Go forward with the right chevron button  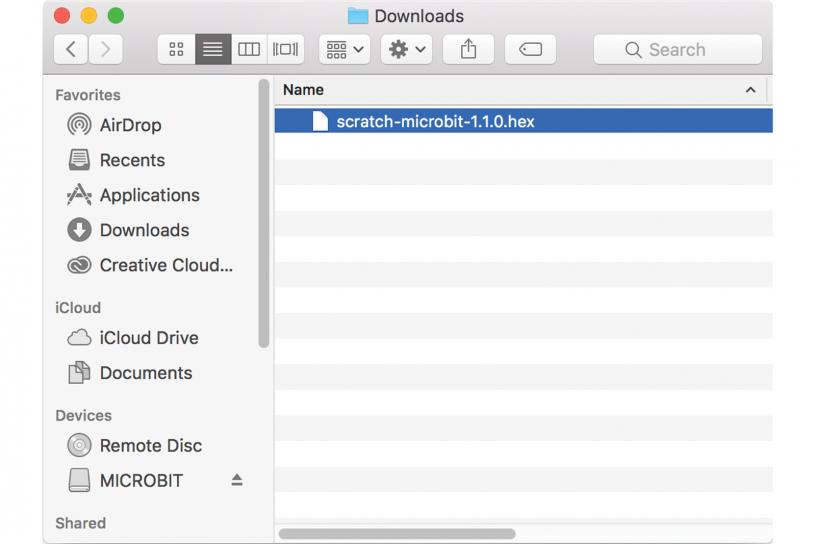(x=106, y=49)
